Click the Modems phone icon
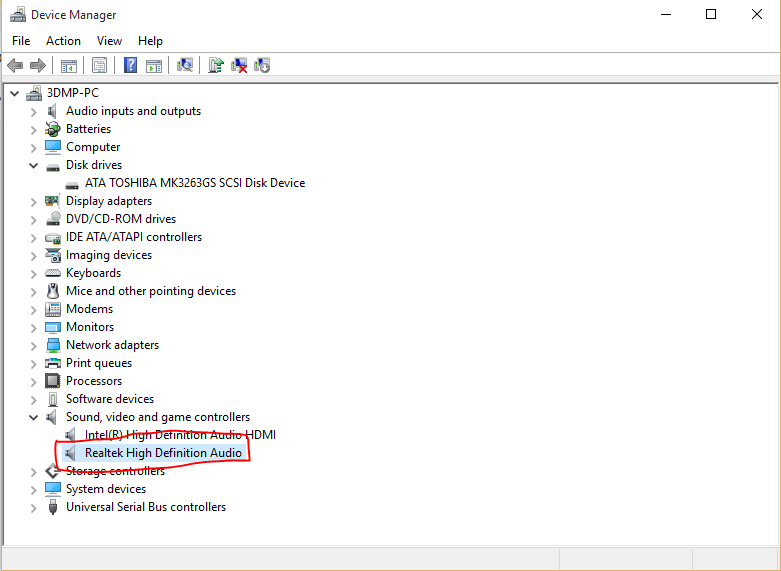 click(53, 309)
